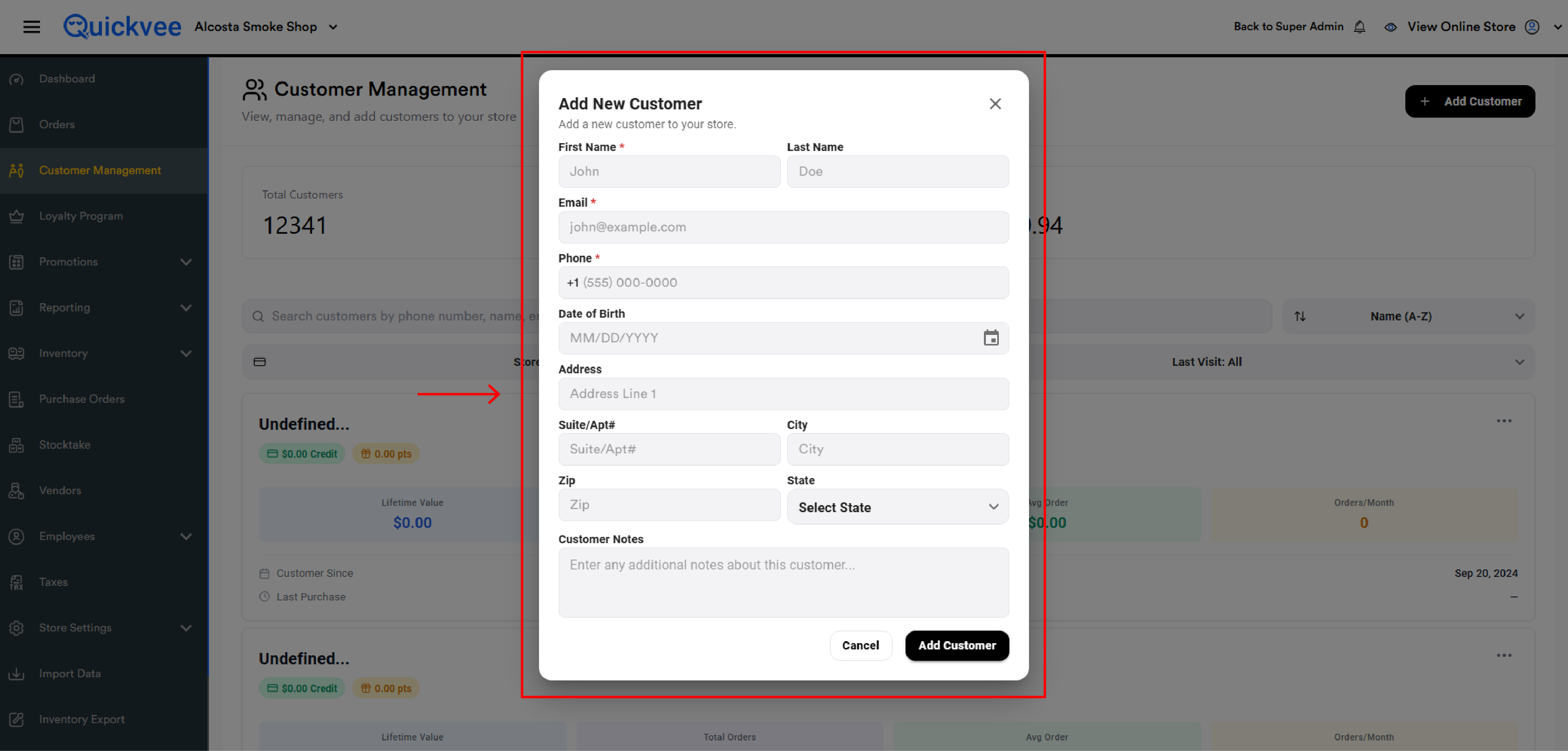Submit with the dialog's Add Customer button
The height and width of the screenshot is (751, 1568).
957,645
